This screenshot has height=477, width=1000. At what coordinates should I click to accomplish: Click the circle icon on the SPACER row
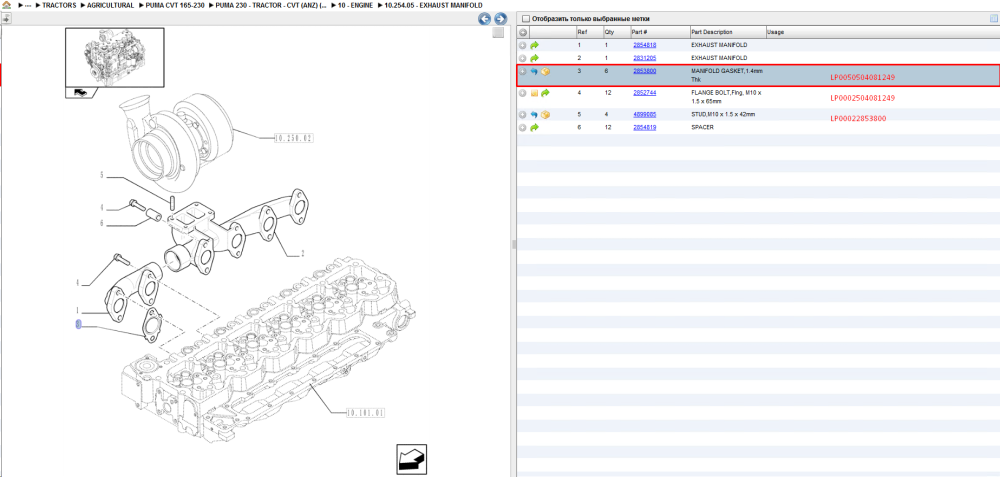pos(523,128)
